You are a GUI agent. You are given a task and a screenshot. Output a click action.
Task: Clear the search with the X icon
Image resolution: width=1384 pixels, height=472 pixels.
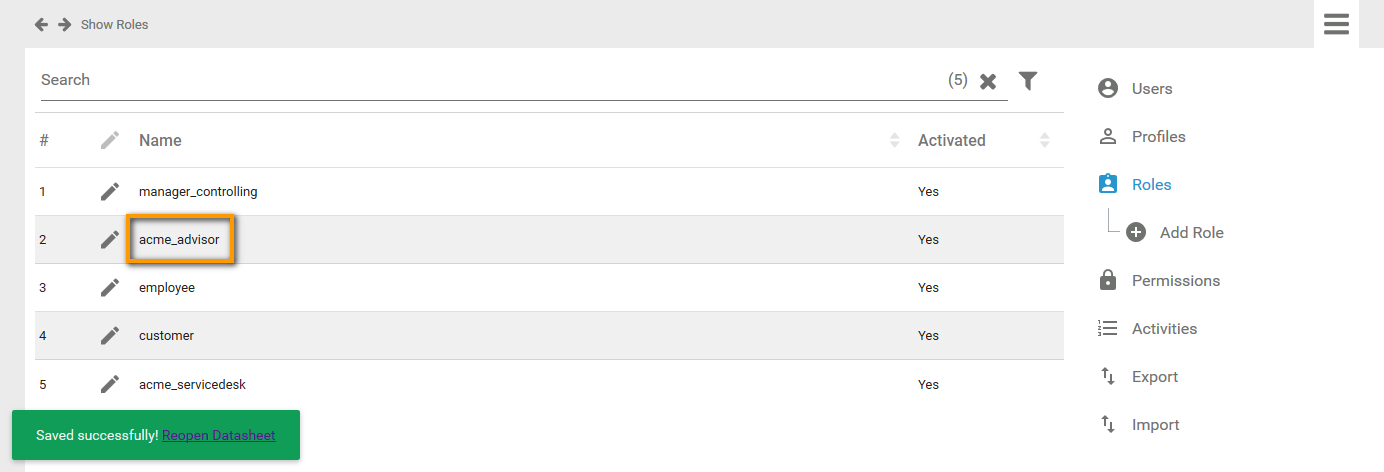point(988,81)
